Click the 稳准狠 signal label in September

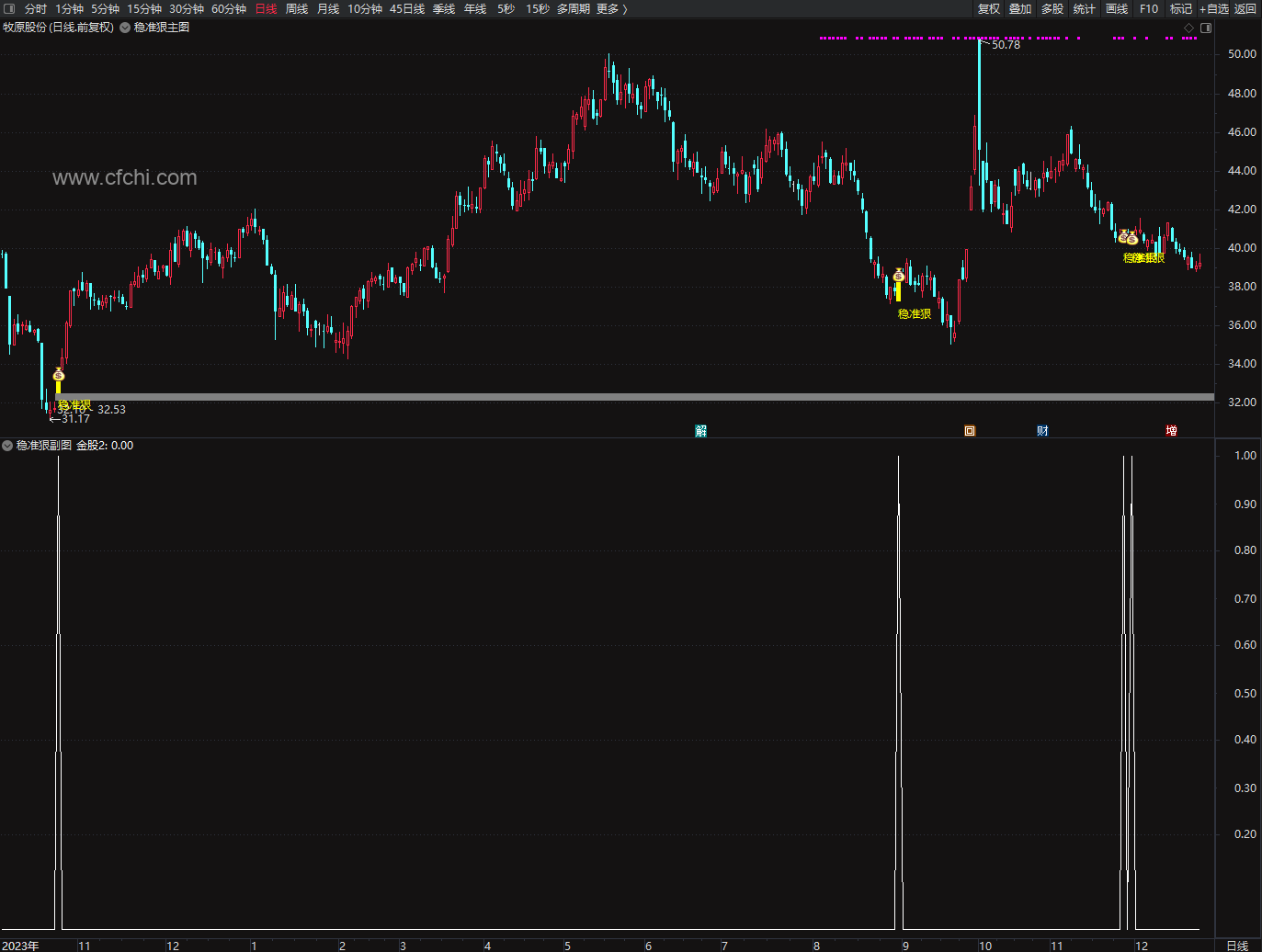[915, 314]
